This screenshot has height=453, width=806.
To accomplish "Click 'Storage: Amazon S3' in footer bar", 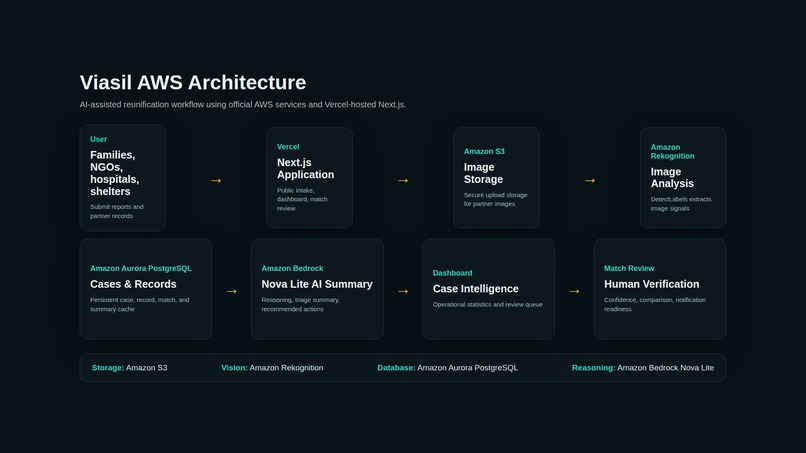I will tap(130, 368).
